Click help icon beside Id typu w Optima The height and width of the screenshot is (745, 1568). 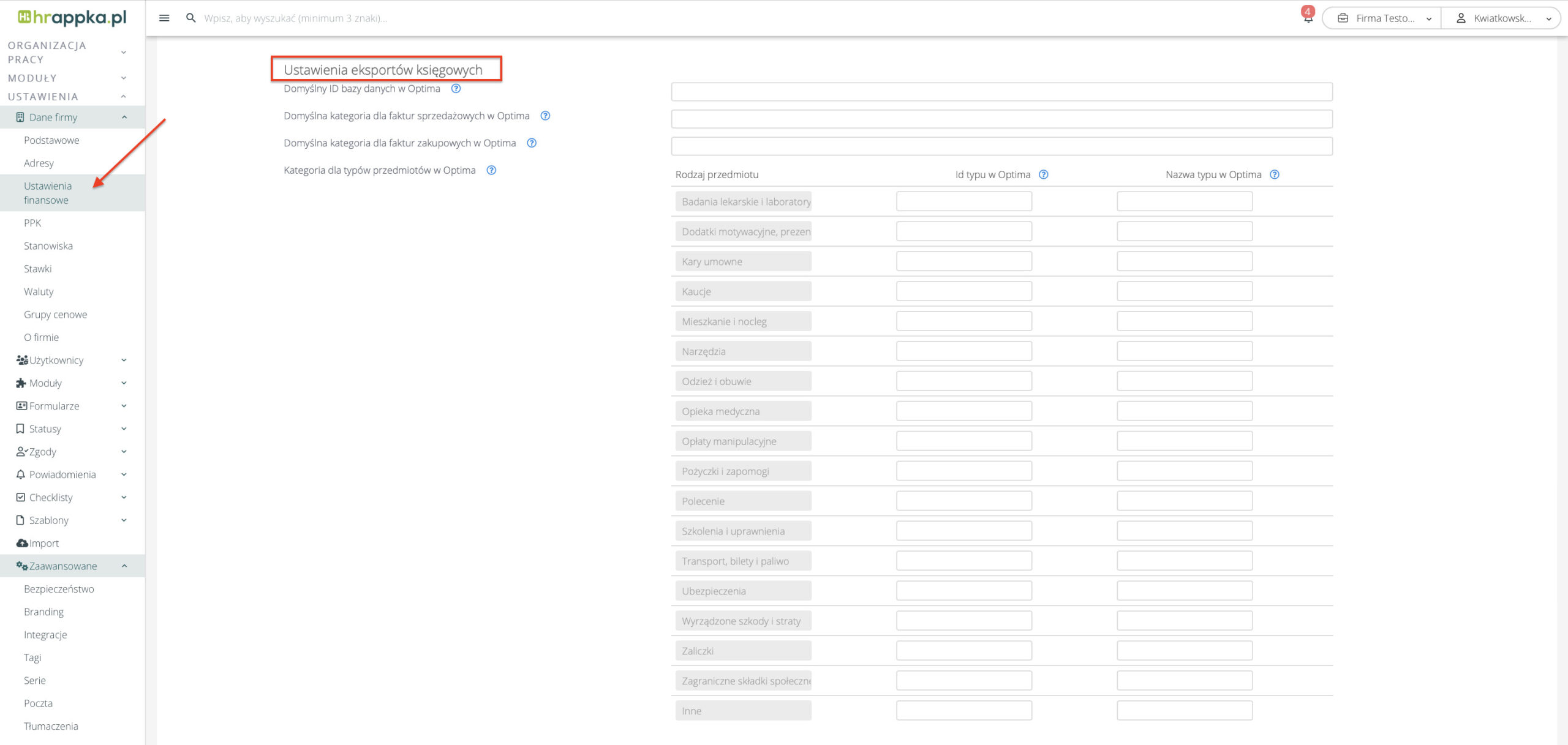[x=1044, y=174]
